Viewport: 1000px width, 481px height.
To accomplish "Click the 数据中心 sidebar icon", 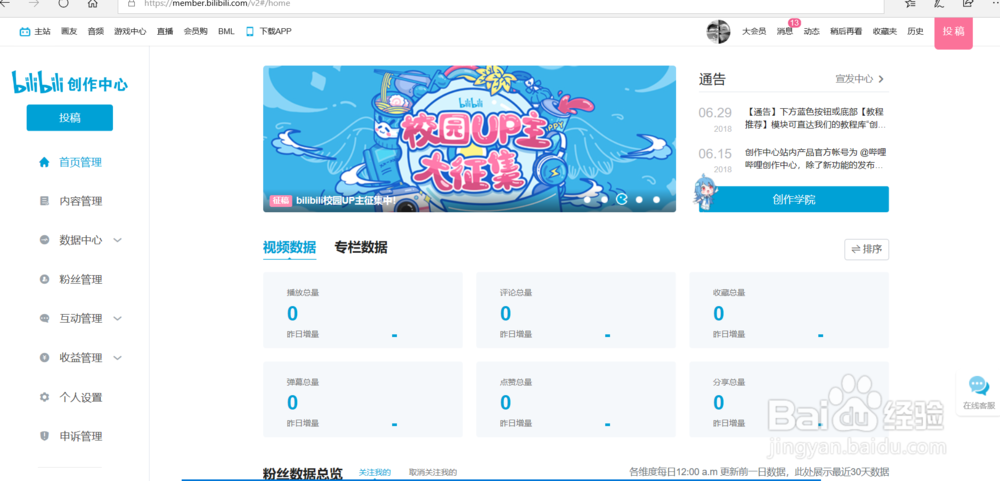I will (44, 240).
